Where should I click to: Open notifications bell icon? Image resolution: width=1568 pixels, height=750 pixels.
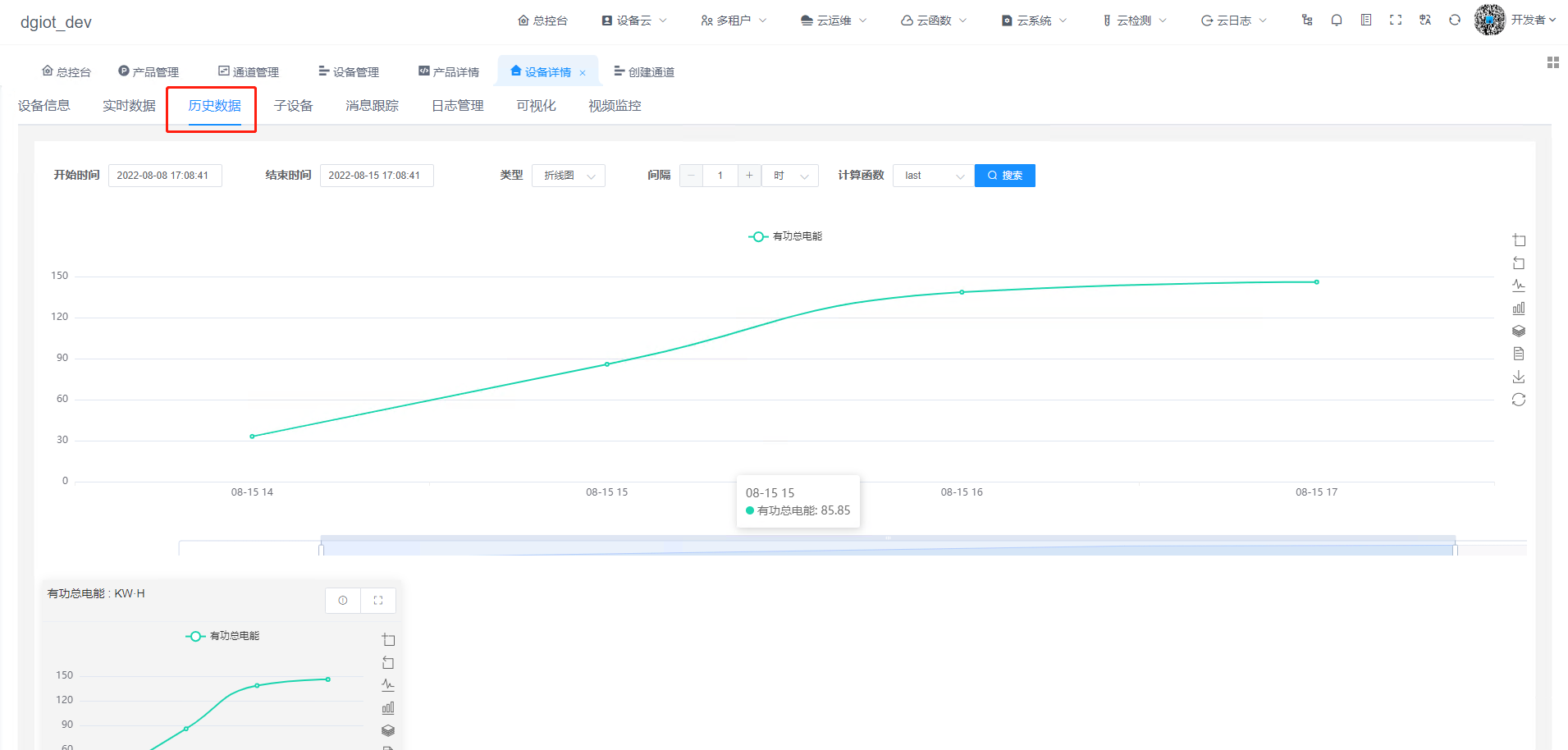pyautogui.click(x=1337, y=20)
